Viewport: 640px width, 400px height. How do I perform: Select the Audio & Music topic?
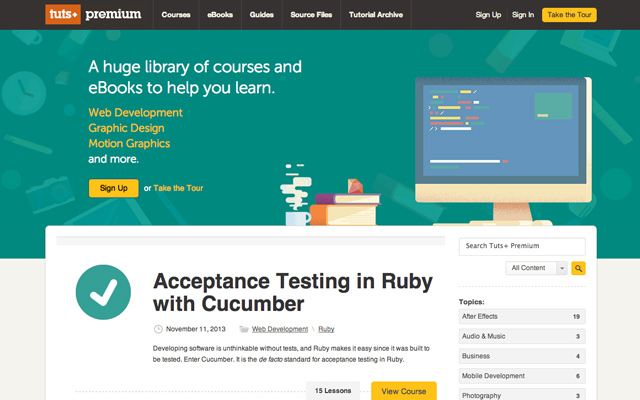522,336
